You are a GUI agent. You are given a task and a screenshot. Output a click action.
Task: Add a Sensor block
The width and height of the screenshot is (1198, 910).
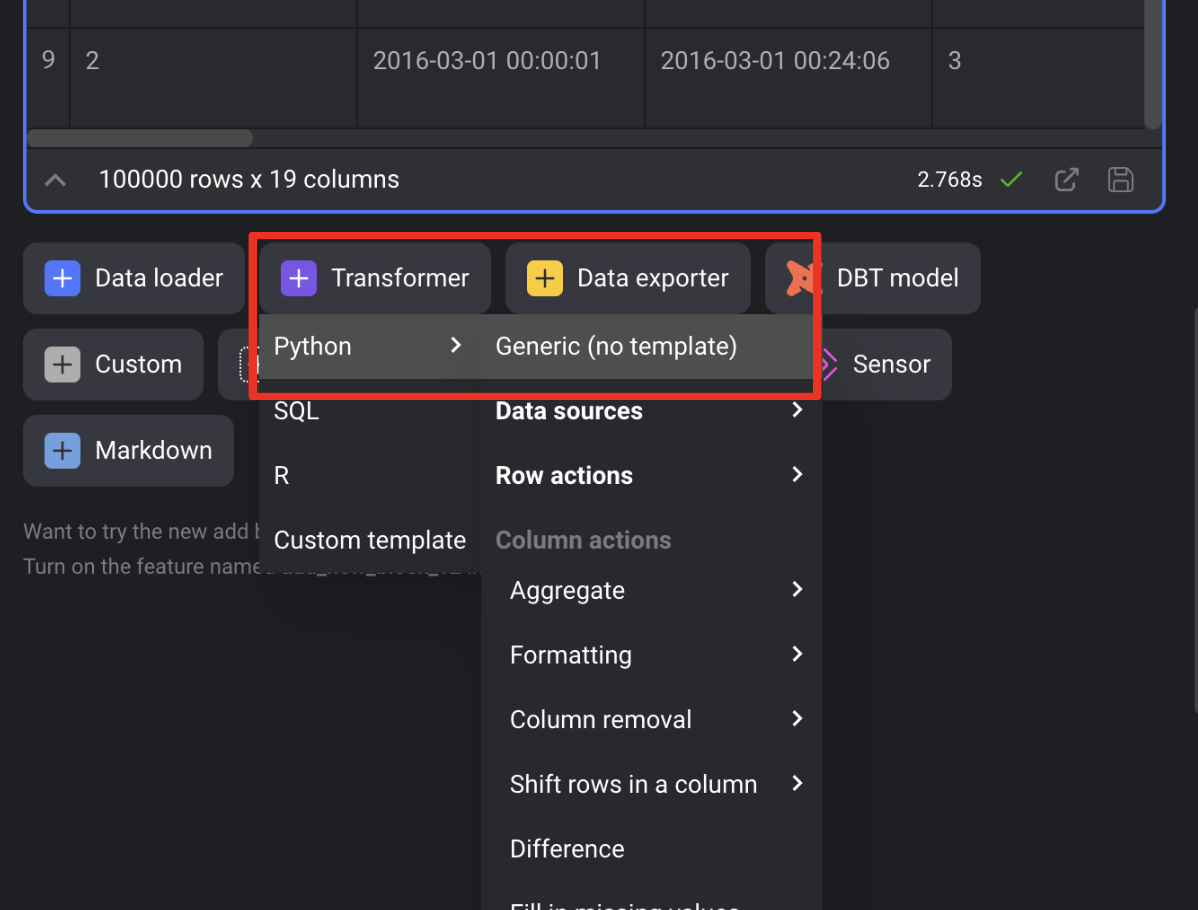point(880,364)
